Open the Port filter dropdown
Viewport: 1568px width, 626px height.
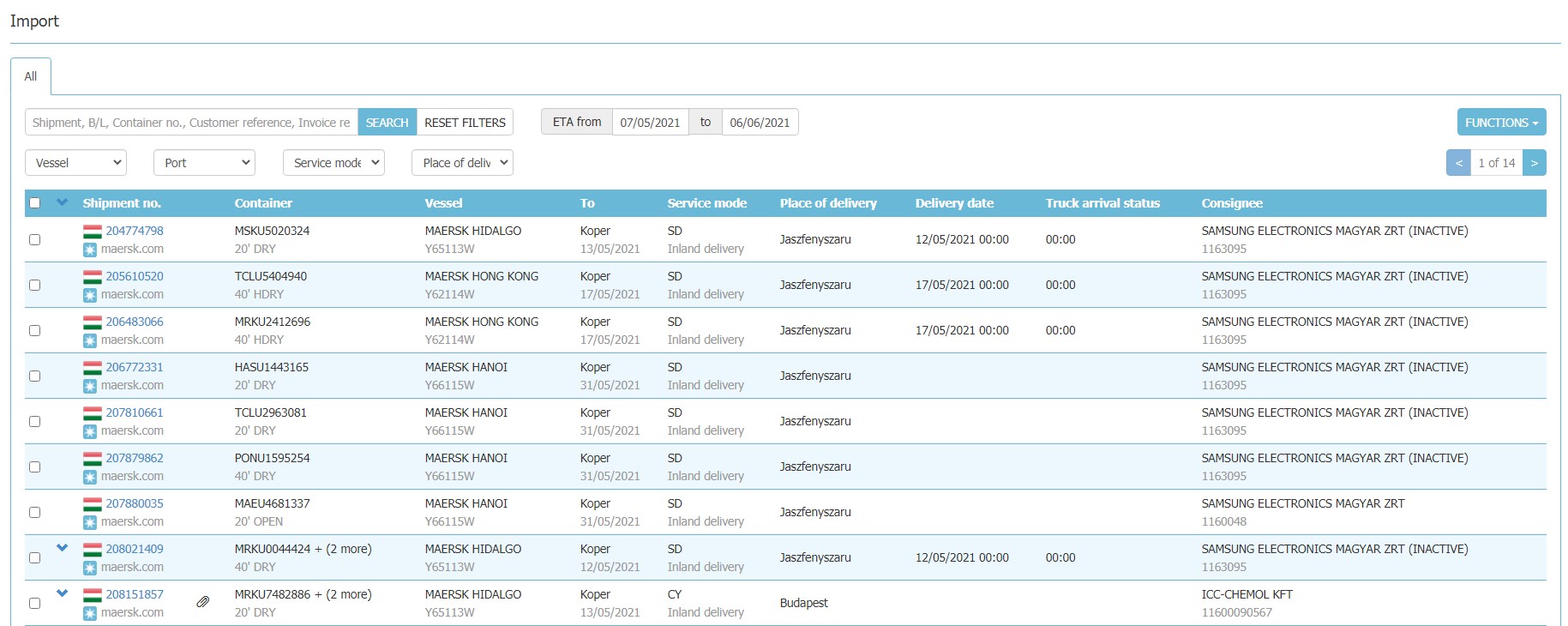pos(204,163)
